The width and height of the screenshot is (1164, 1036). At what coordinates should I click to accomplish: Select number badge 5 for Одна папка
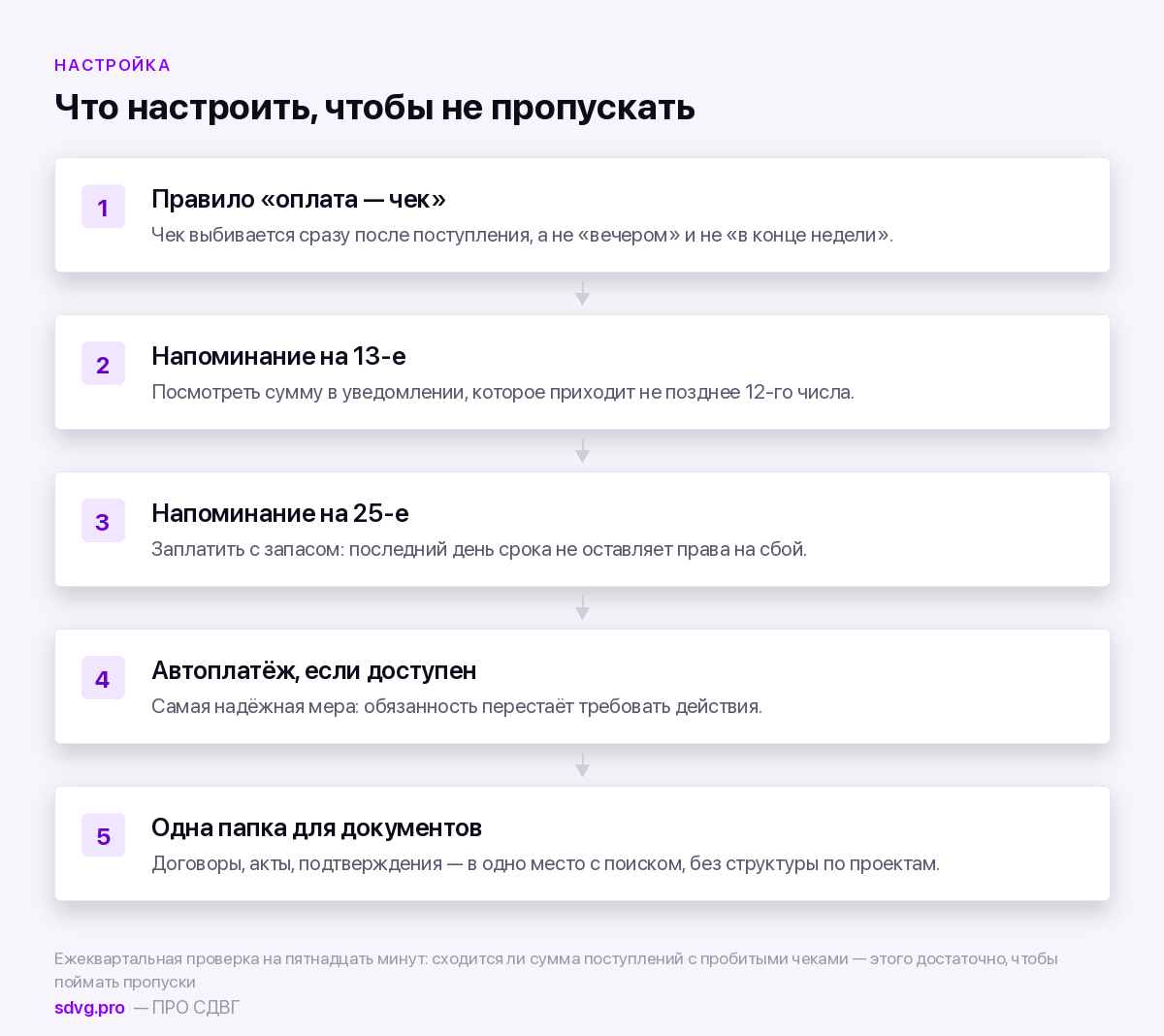tap(103, 835)
